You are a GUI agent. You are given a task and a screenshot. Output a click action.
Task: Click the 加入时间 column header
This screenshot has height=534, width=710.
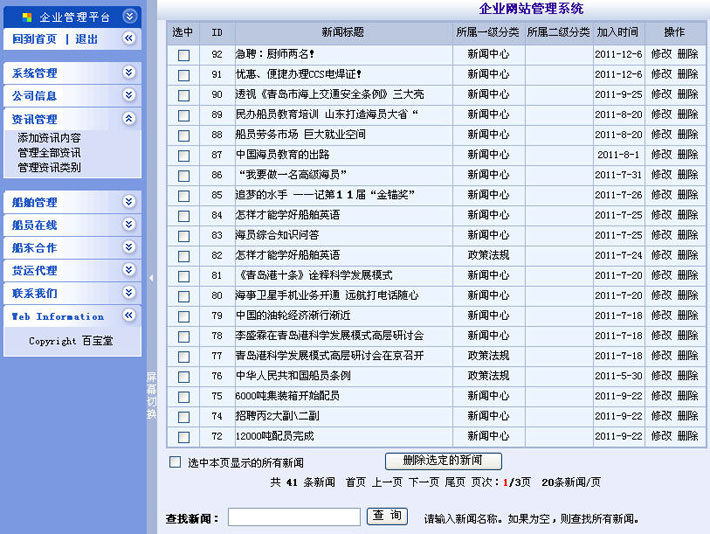(x=618, y=32)
